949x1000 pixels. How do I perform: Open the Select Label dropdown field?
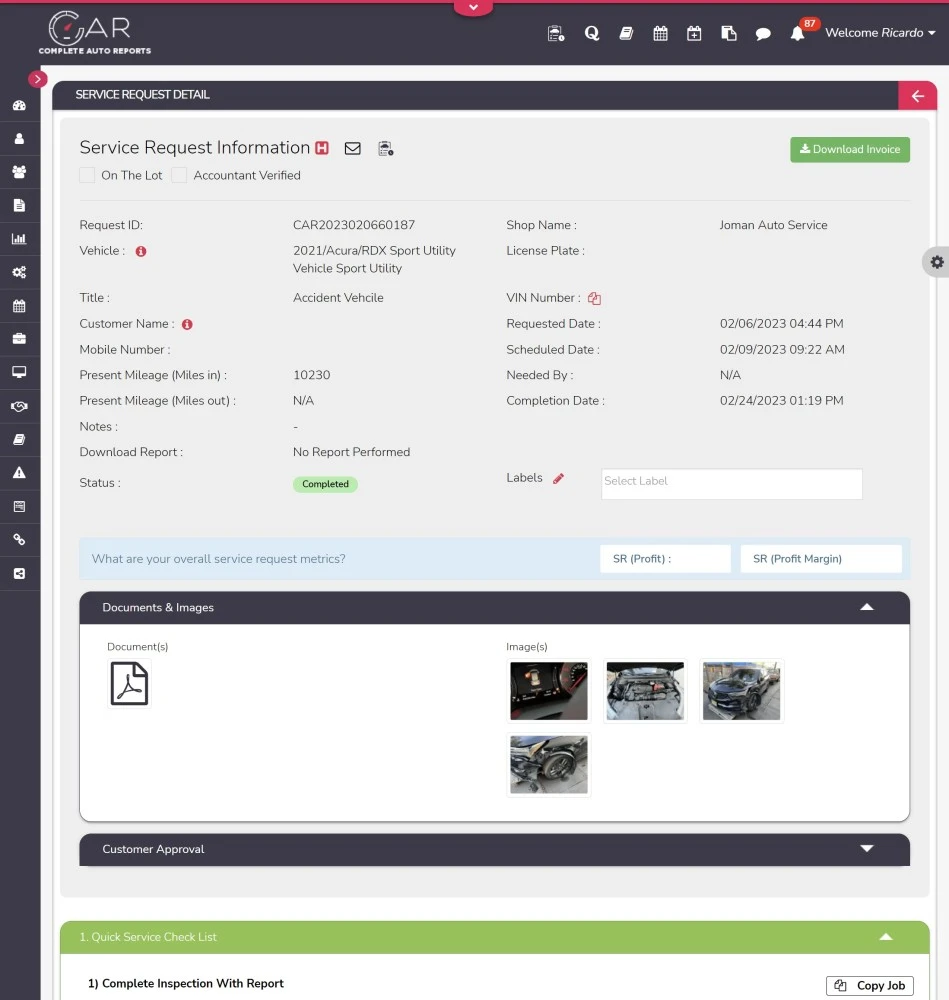[x=732, y=484]
